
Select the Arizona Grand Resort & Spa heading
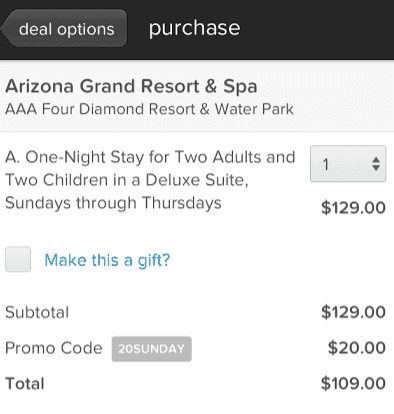(131, 87)
